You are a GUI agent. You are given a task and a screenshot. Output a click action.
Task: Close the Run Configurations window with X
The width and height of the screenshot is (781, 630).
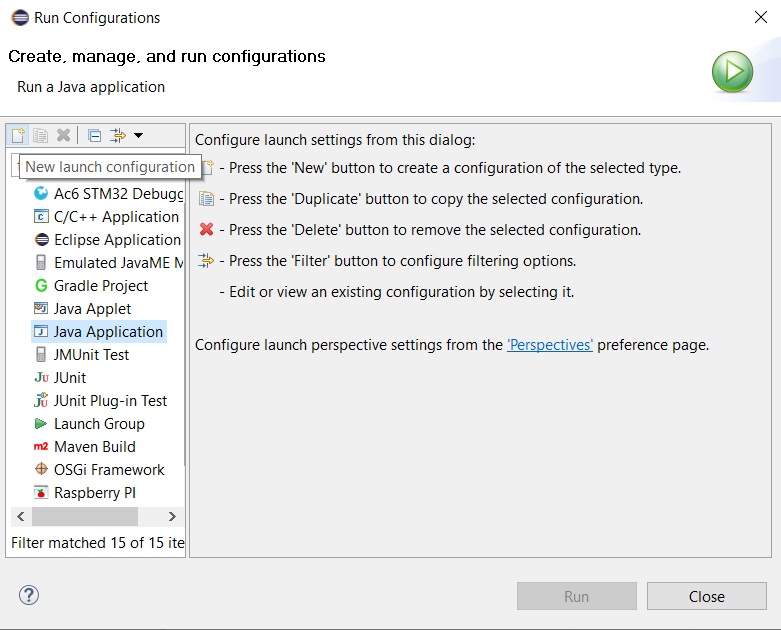[x=761, y=17]
